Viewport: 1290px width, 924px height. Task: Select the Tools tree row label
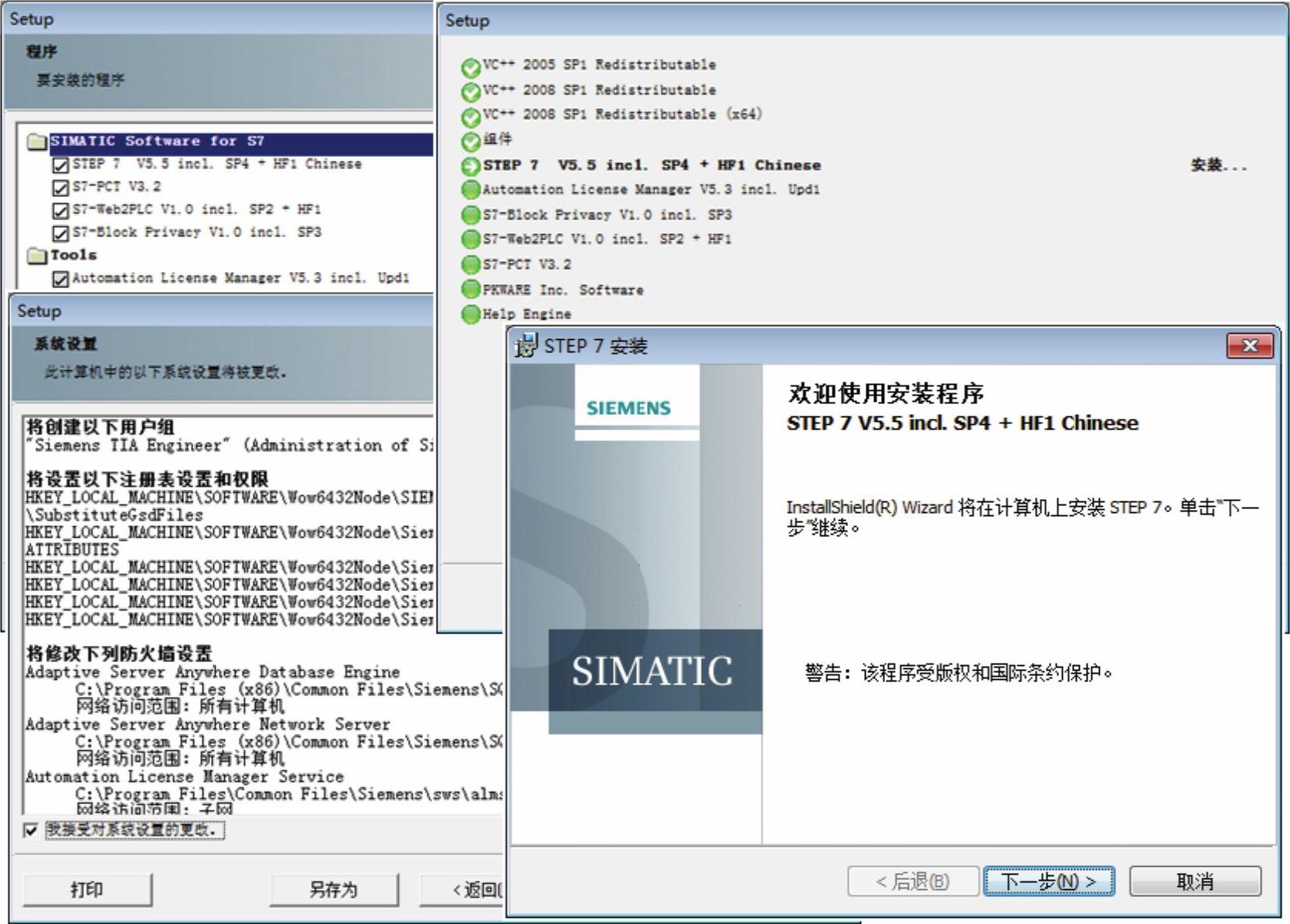[73, 255]
